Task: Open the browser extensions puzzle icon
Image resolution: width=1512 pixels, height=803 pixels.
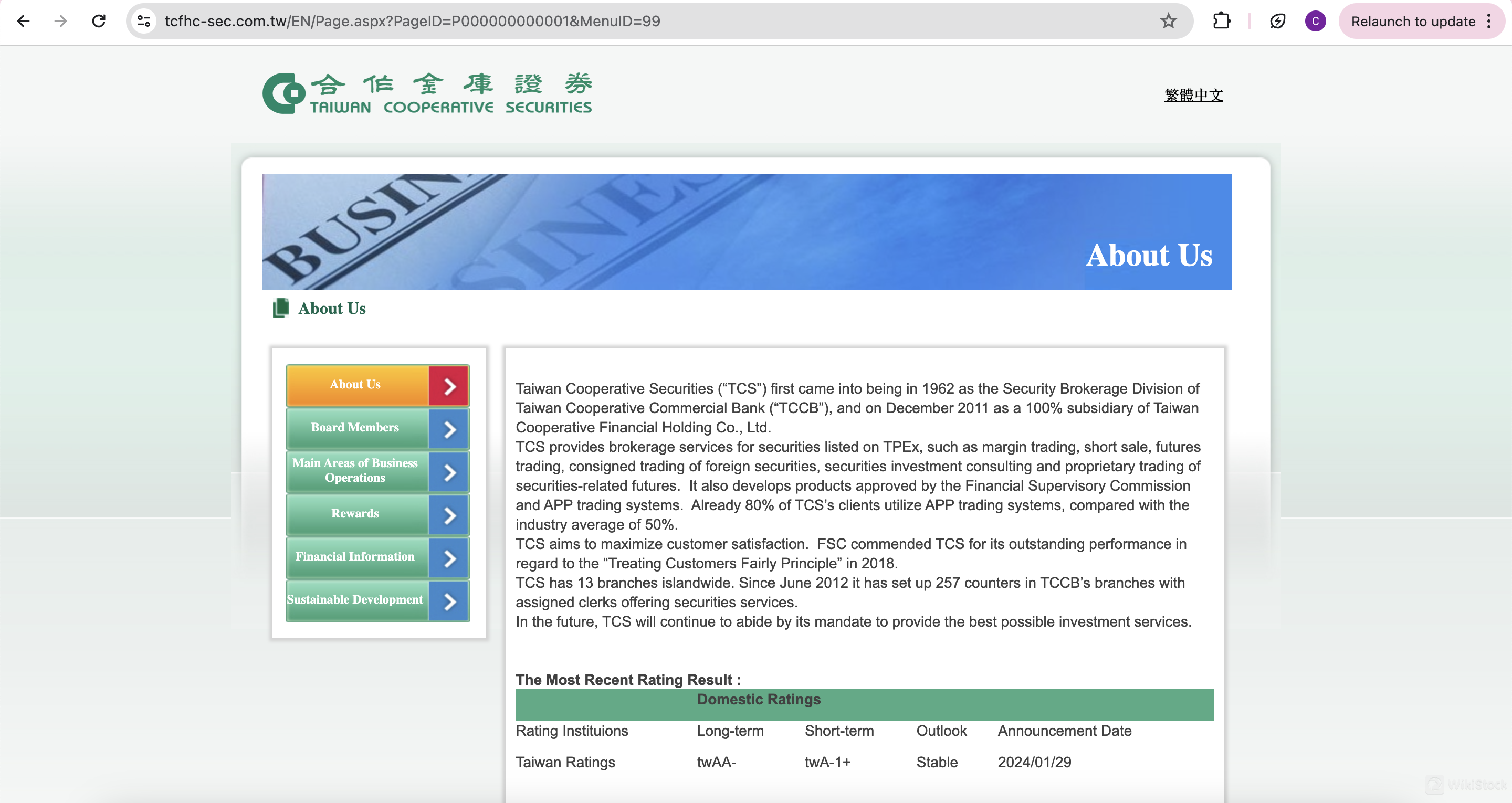Action: 1223,21
